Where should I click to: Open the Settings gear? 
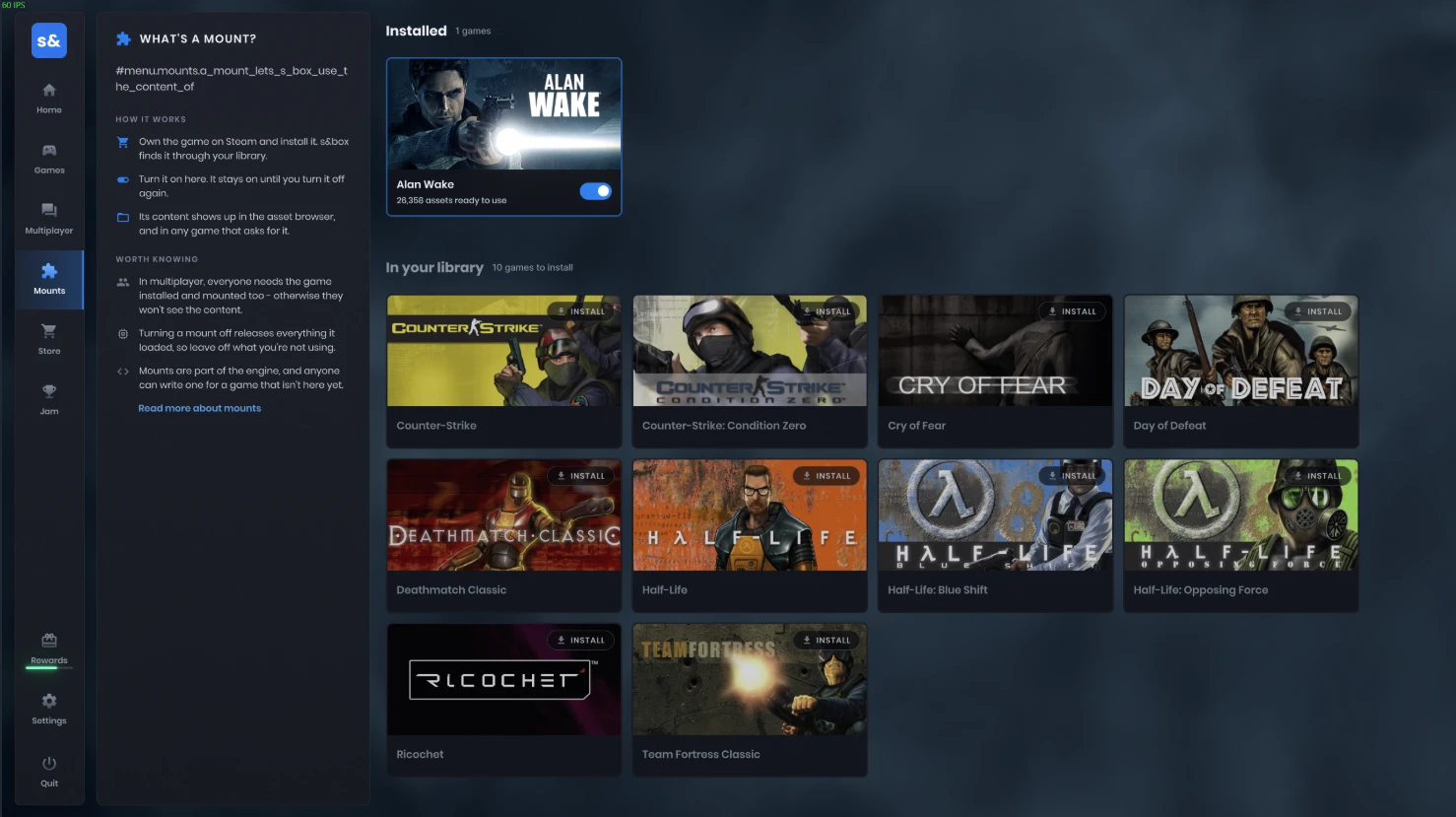pos(49,701)
